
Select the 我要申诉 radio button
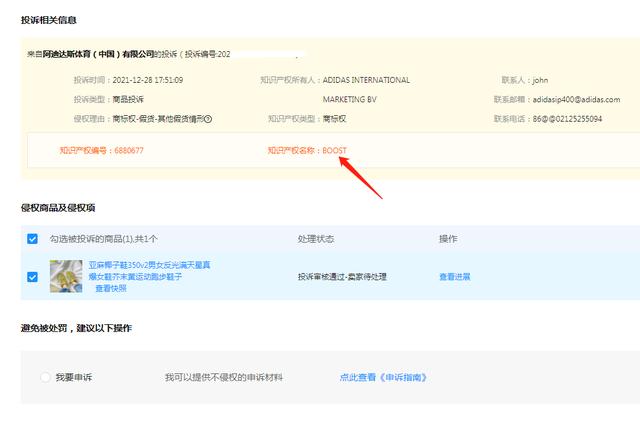(x=45, y=377)
